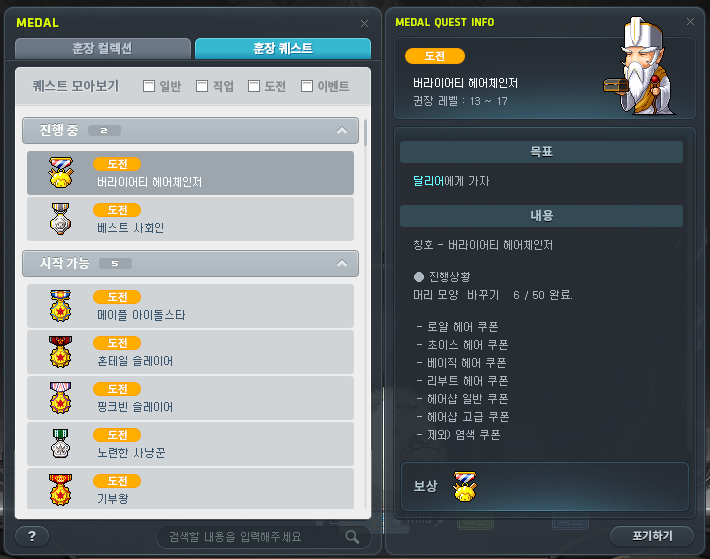
Task: Click the 혼테일 슬레이어 medal icon
Action: [x=61, y=352]
